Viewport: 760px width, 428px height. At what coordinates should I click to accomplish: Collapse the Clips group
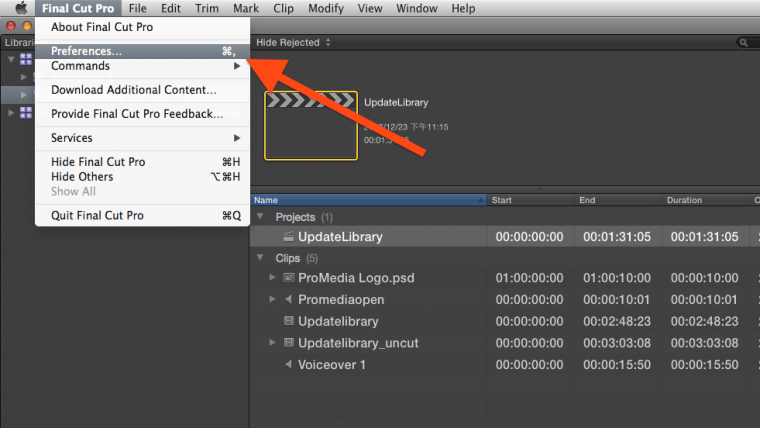click(x=260, y=258)
